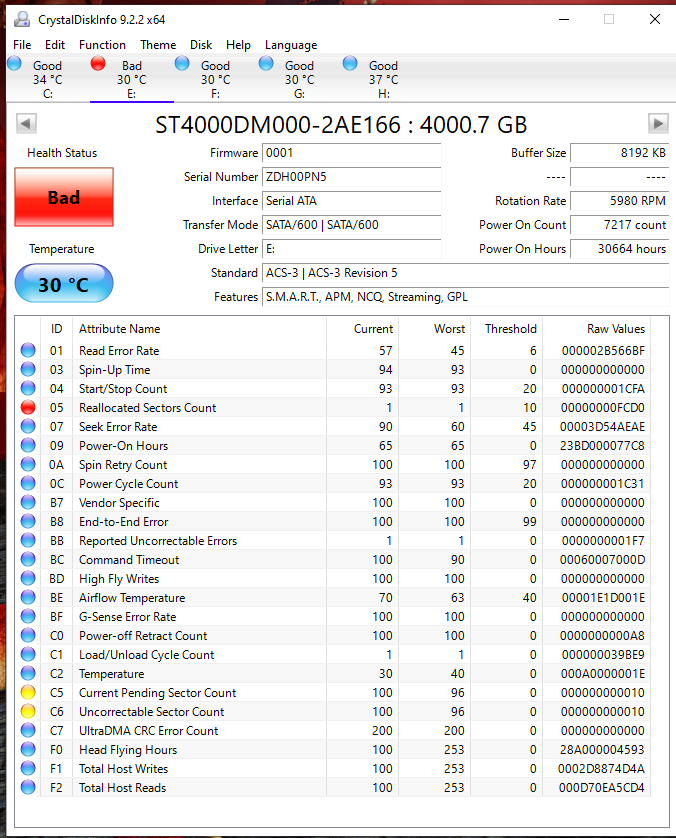This screenshot has height=838, width=676.
Task: Click blue status icon of Spin Retry Count
Action: [x=28, y=464]
